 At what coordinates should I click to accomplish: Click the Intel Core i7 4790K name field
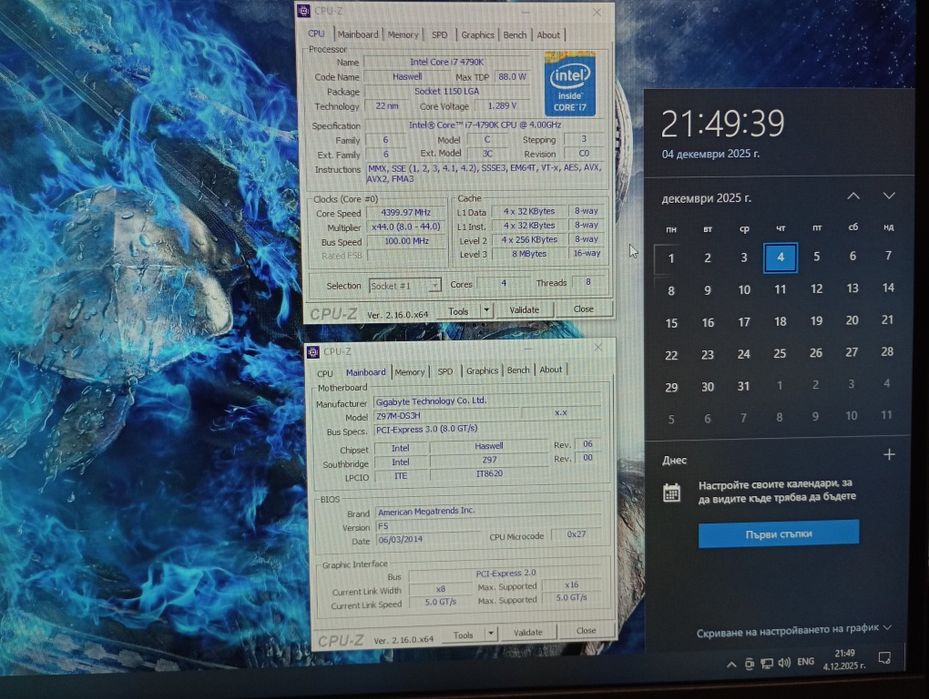(x=447, y=62)
